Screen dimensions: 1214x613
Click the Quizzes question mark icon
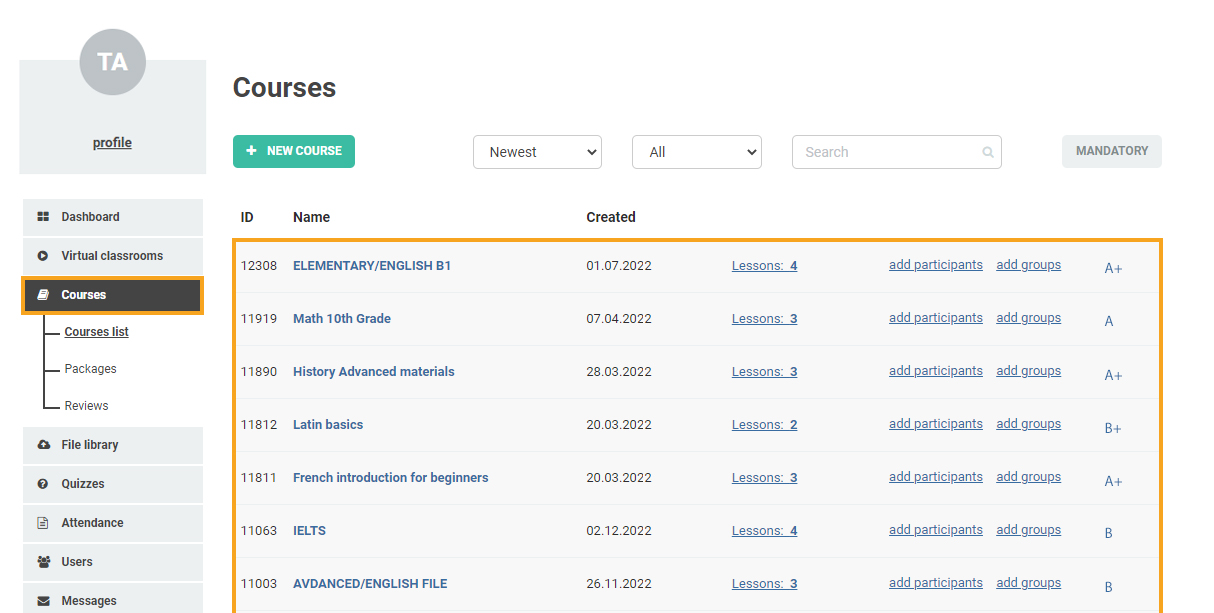pyautogui.click(x=43, y=484)
